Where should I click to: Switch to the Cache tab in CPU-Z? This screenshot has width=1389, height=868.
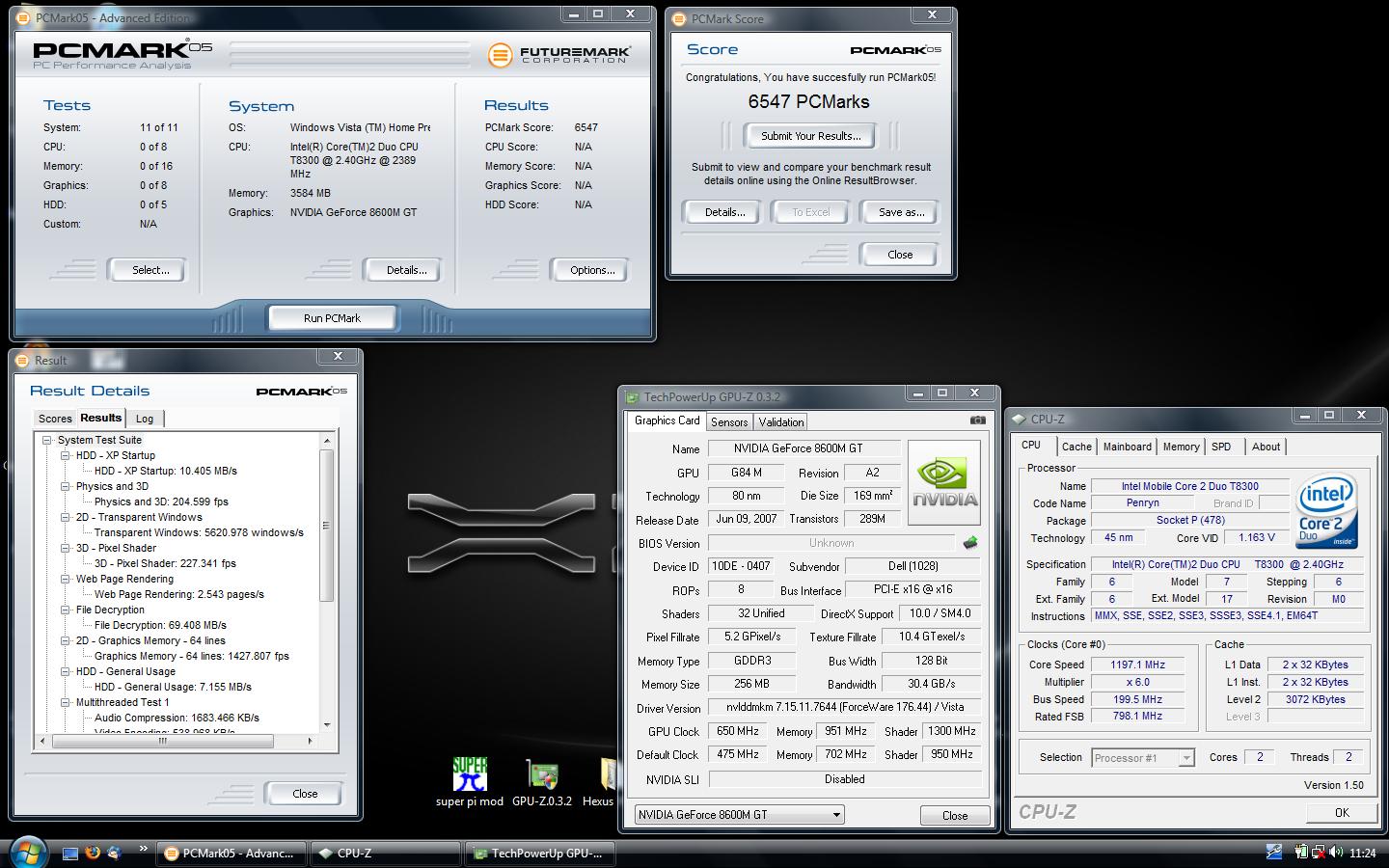point(1076,447)
